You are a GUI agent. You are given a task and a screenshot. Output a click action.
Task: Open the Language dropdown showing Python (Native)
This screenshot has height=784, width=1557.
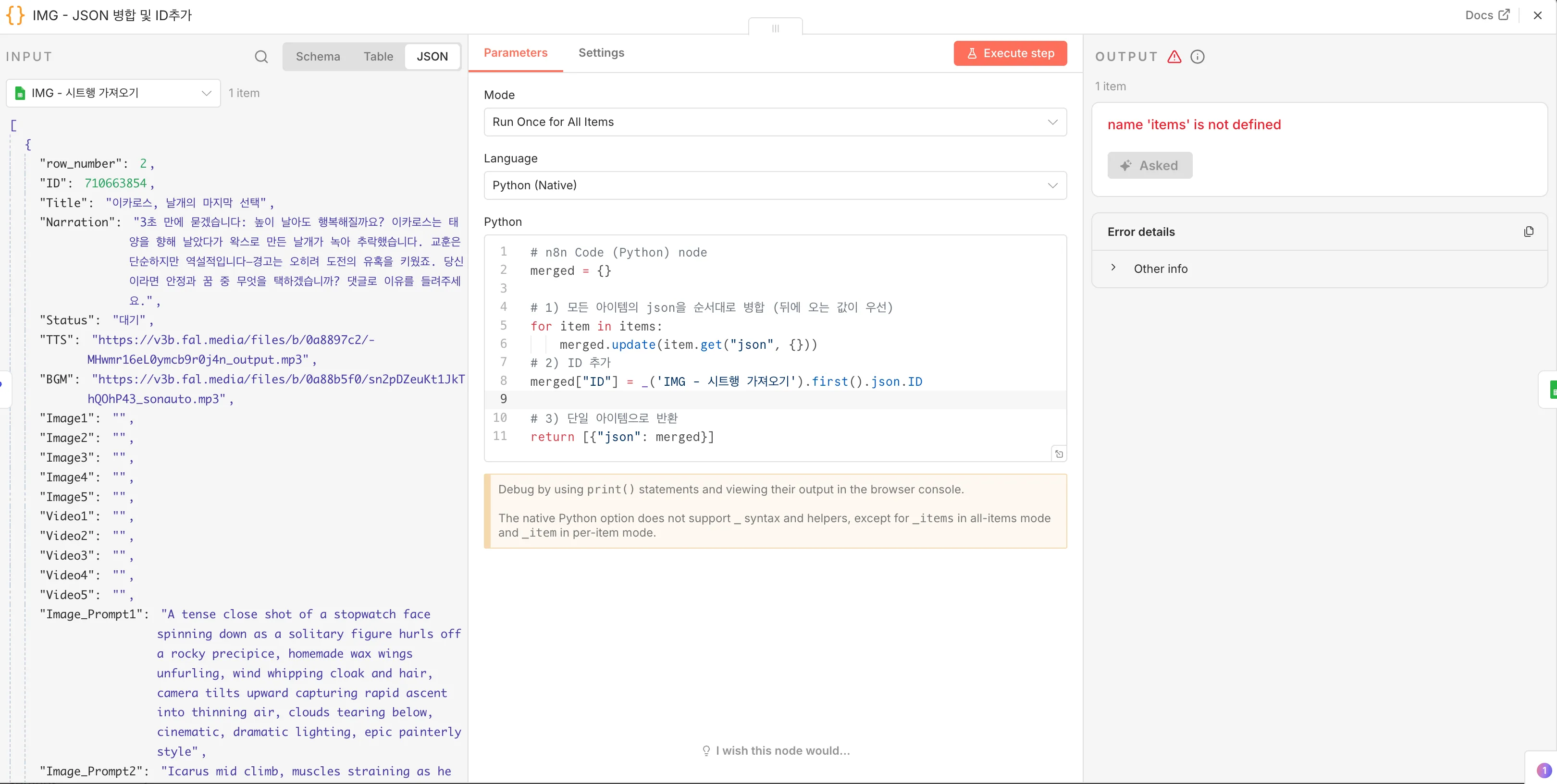tap(775, 185)
